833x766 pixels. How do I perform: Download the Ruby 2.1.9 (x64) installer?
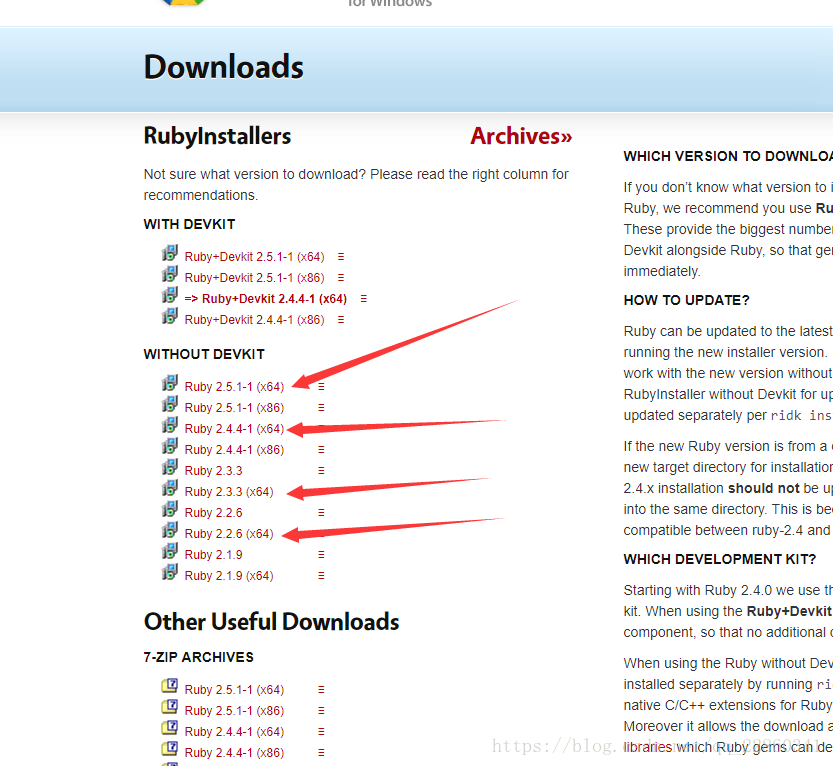pyautogui.click(x=229, y=576)
